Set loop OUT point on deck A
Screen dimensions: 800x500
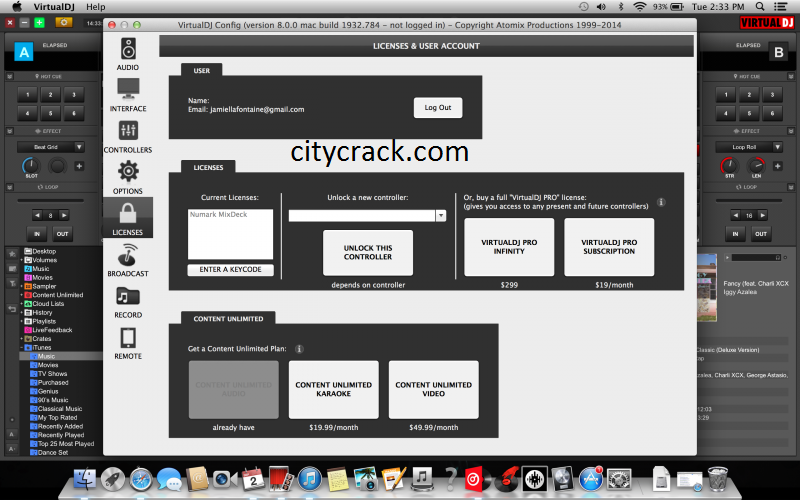[62, 234]
